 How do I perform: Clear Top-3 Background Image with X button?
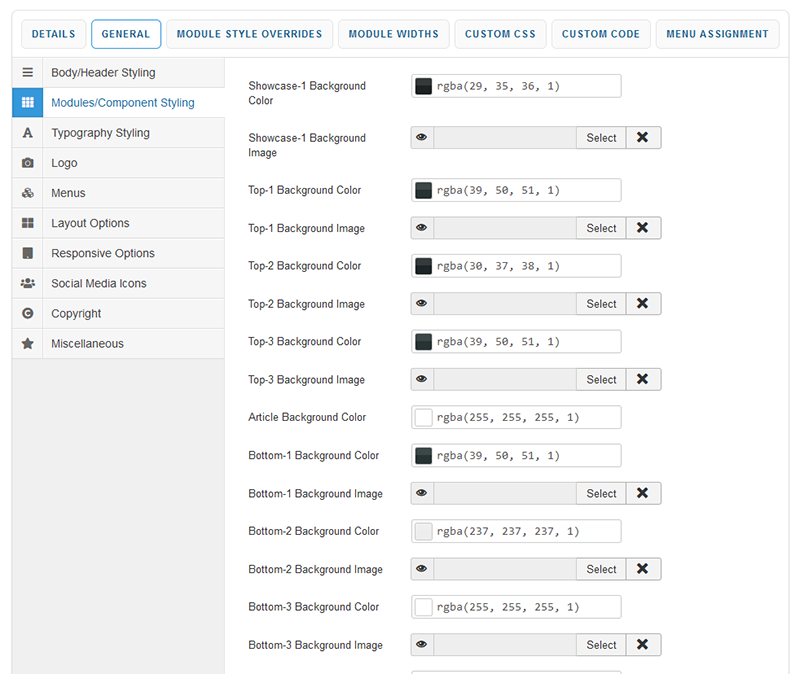643,380
